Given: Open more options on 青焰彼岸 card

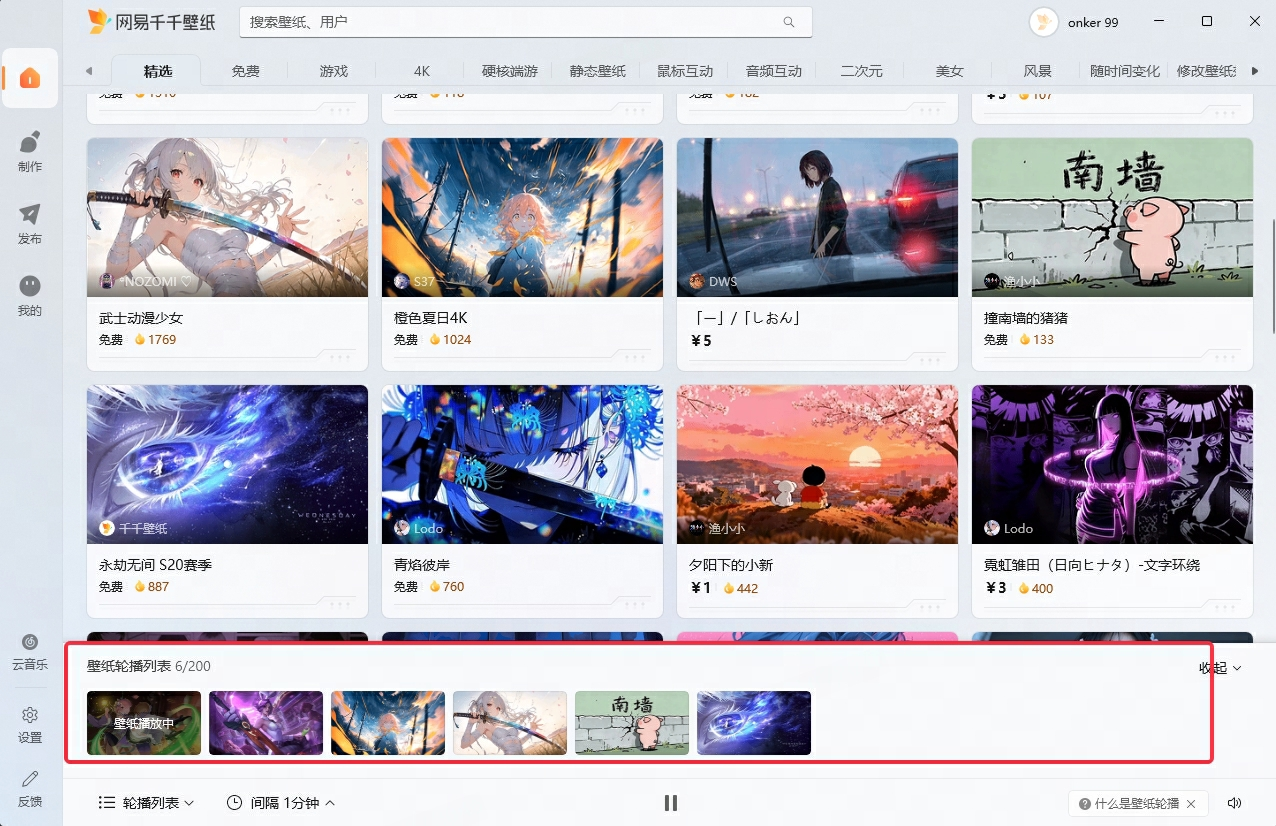Looking at the screenshot, I should point(635,604).
